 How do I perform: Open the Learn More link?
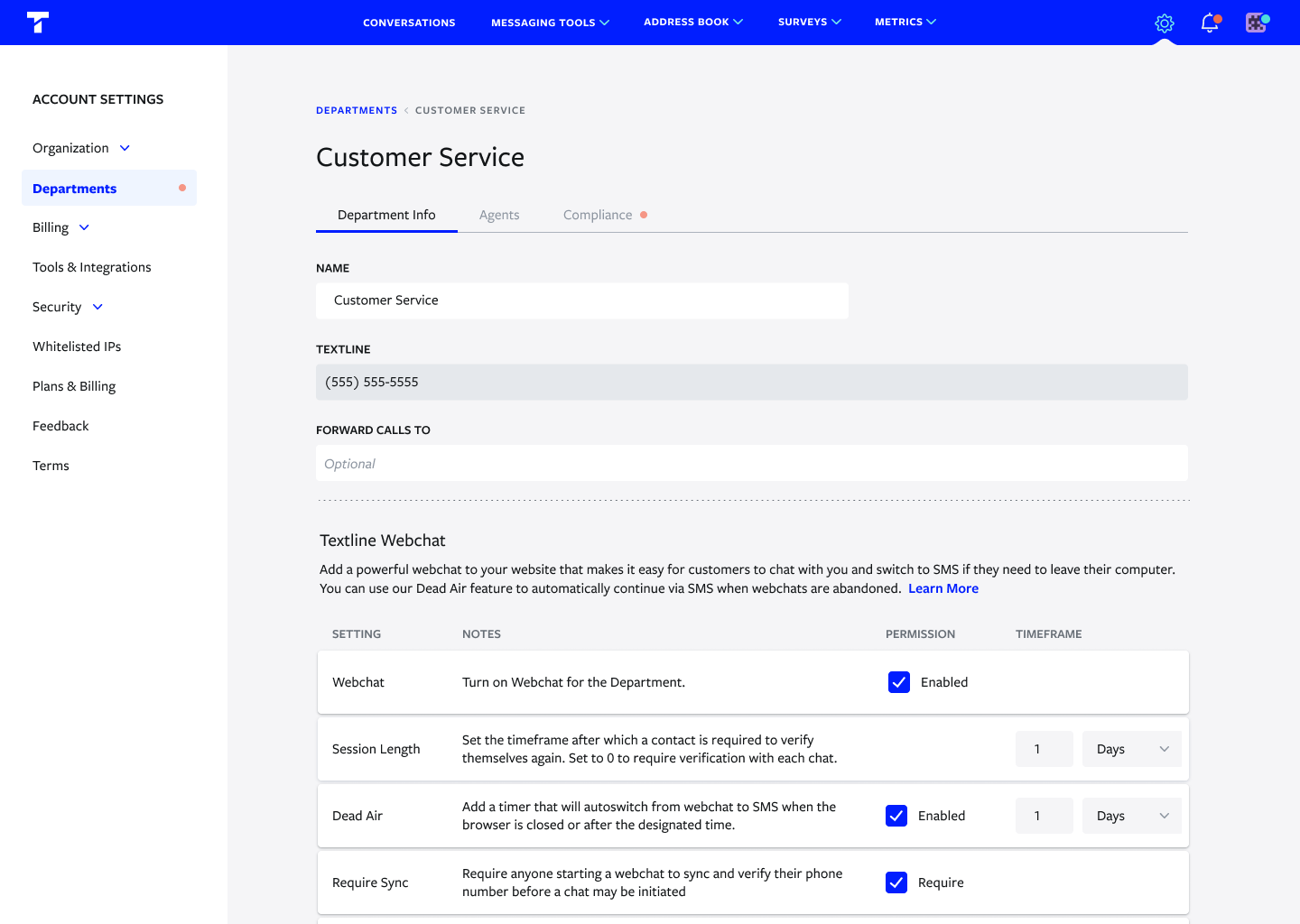(943, 588)
